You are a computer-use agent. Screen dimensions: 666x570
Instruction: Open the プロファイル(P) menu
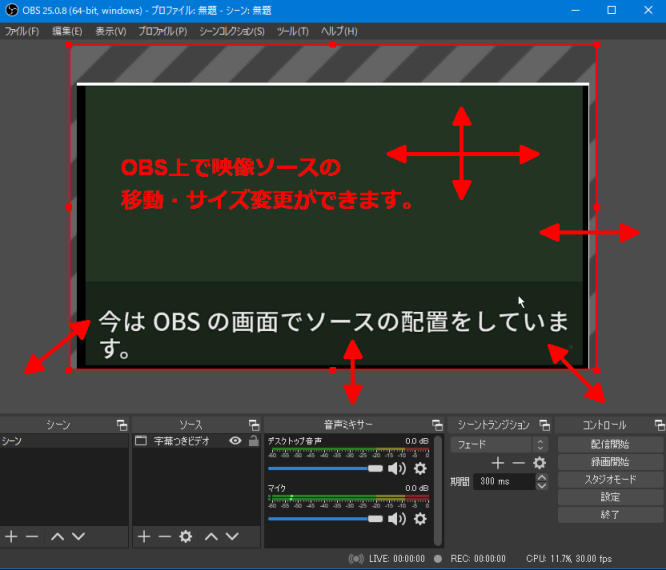163,31
